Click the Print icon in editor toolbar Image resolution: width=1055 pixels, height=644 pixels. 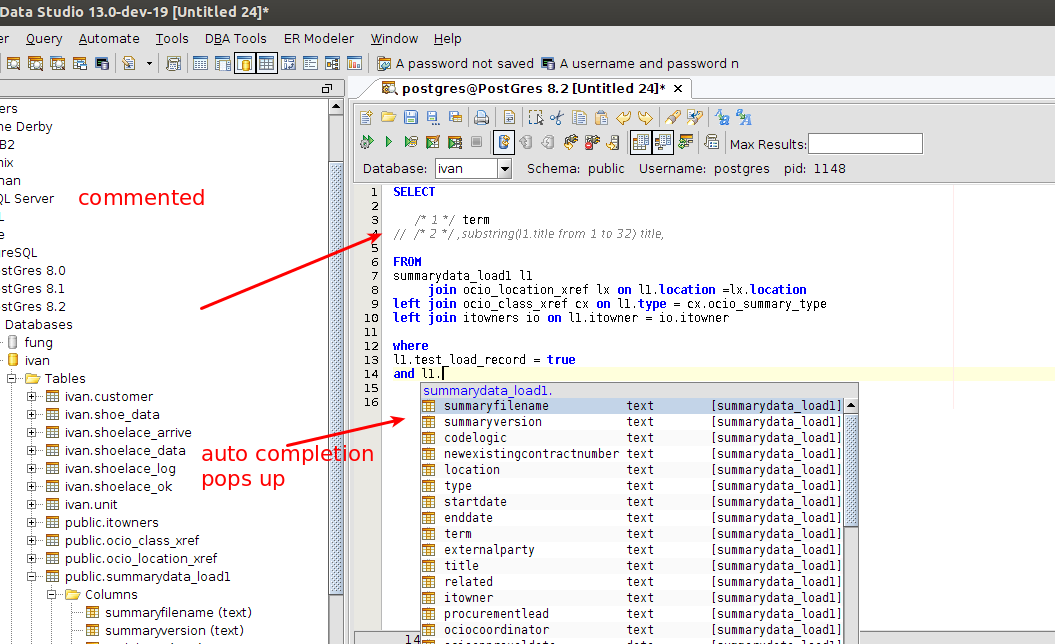click(x=481, y=118)
